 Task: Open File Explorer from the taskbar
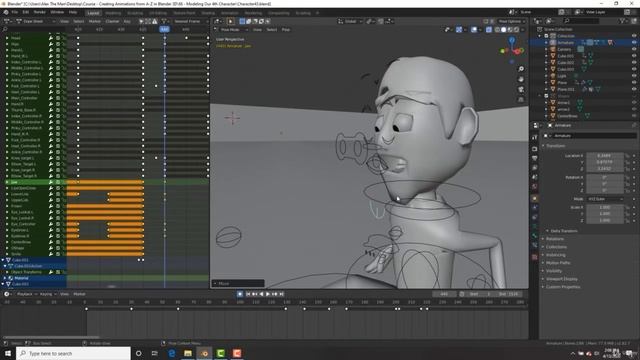pyautogui.click(x=188, y=353)
